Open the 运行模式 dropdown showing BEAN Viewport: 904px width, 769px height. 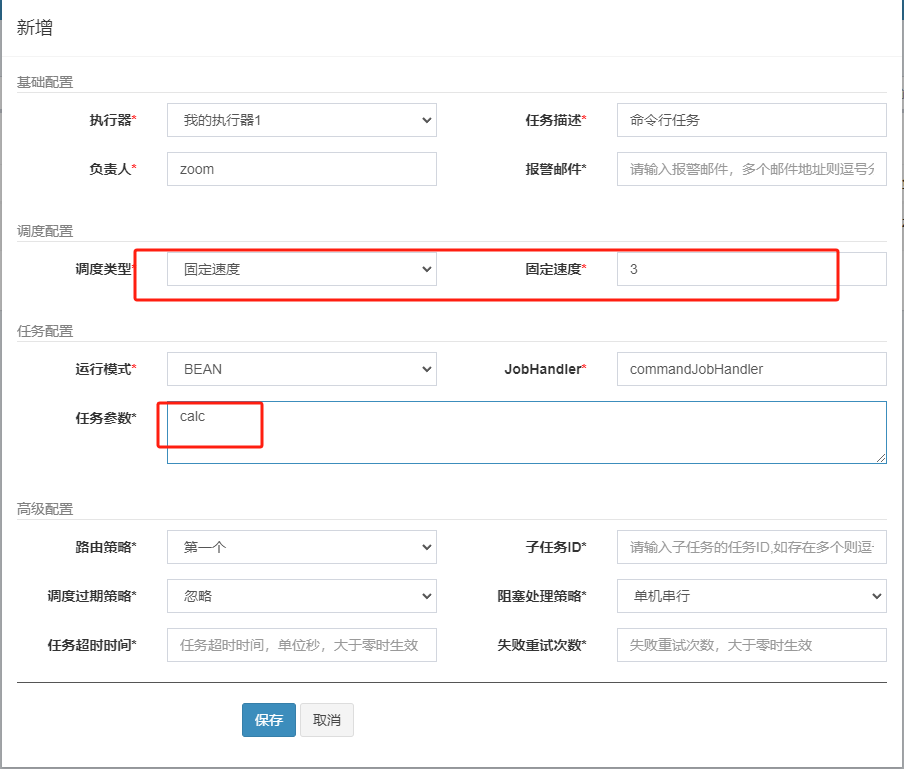point(300,368)
